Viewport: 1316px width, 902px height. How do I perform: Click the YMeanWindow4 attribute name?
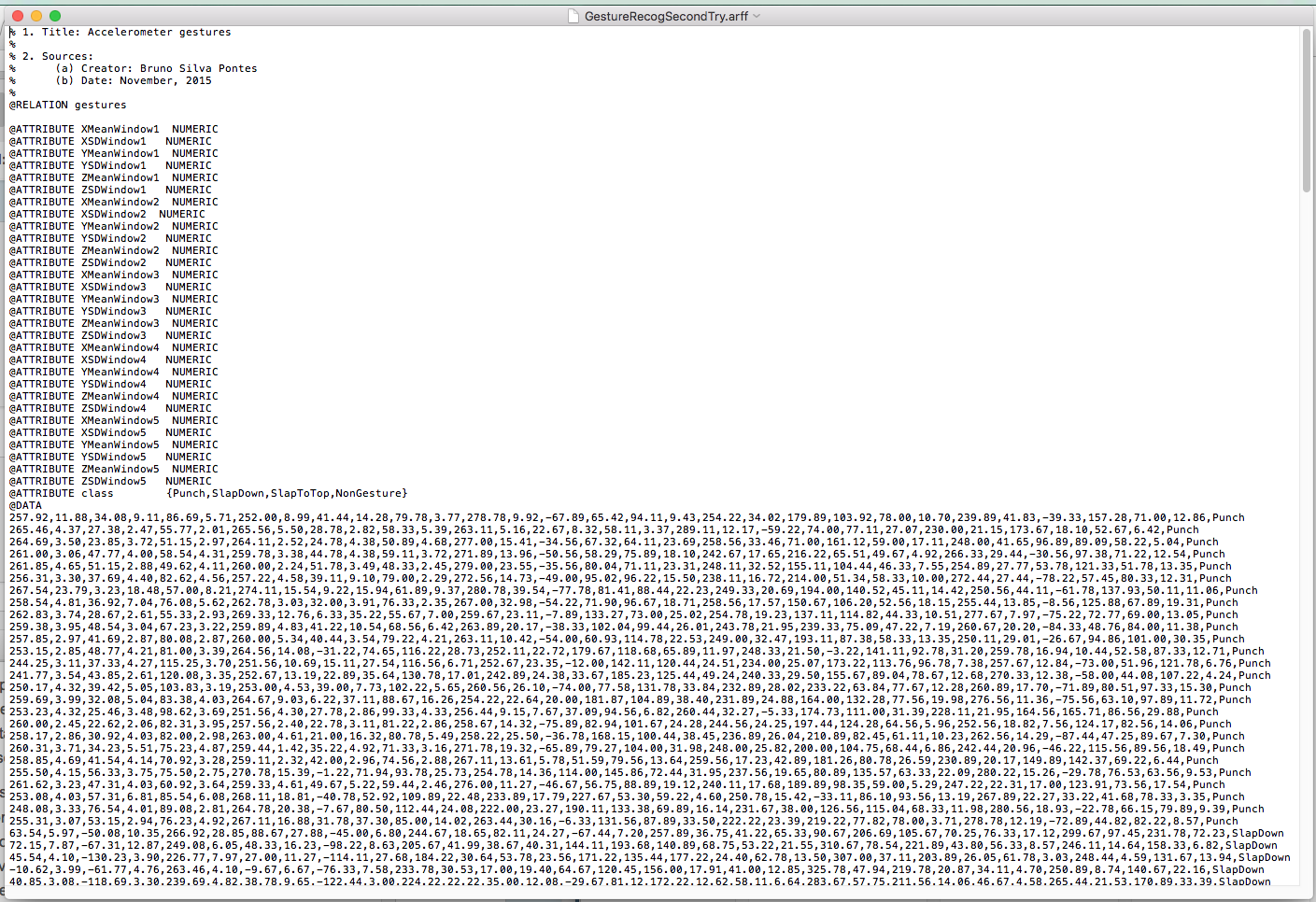120,372
